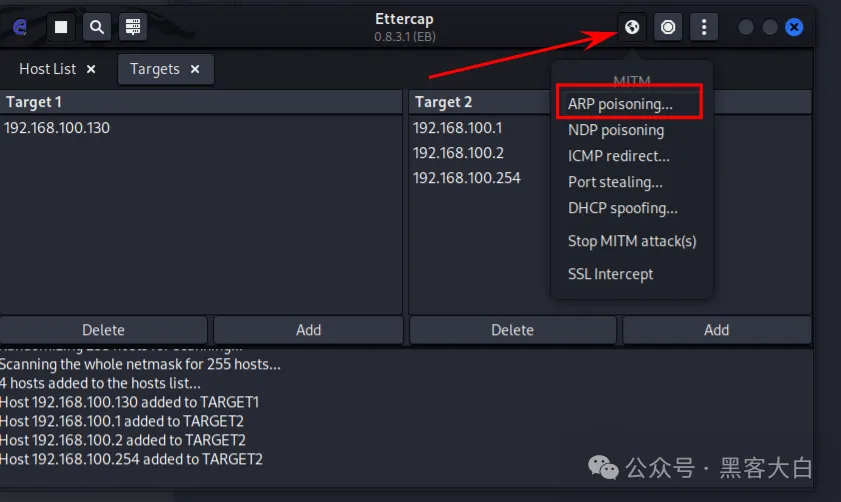
Task: Select 192.168.100.2 in Target 2
Action: click(x=459, y=153)
